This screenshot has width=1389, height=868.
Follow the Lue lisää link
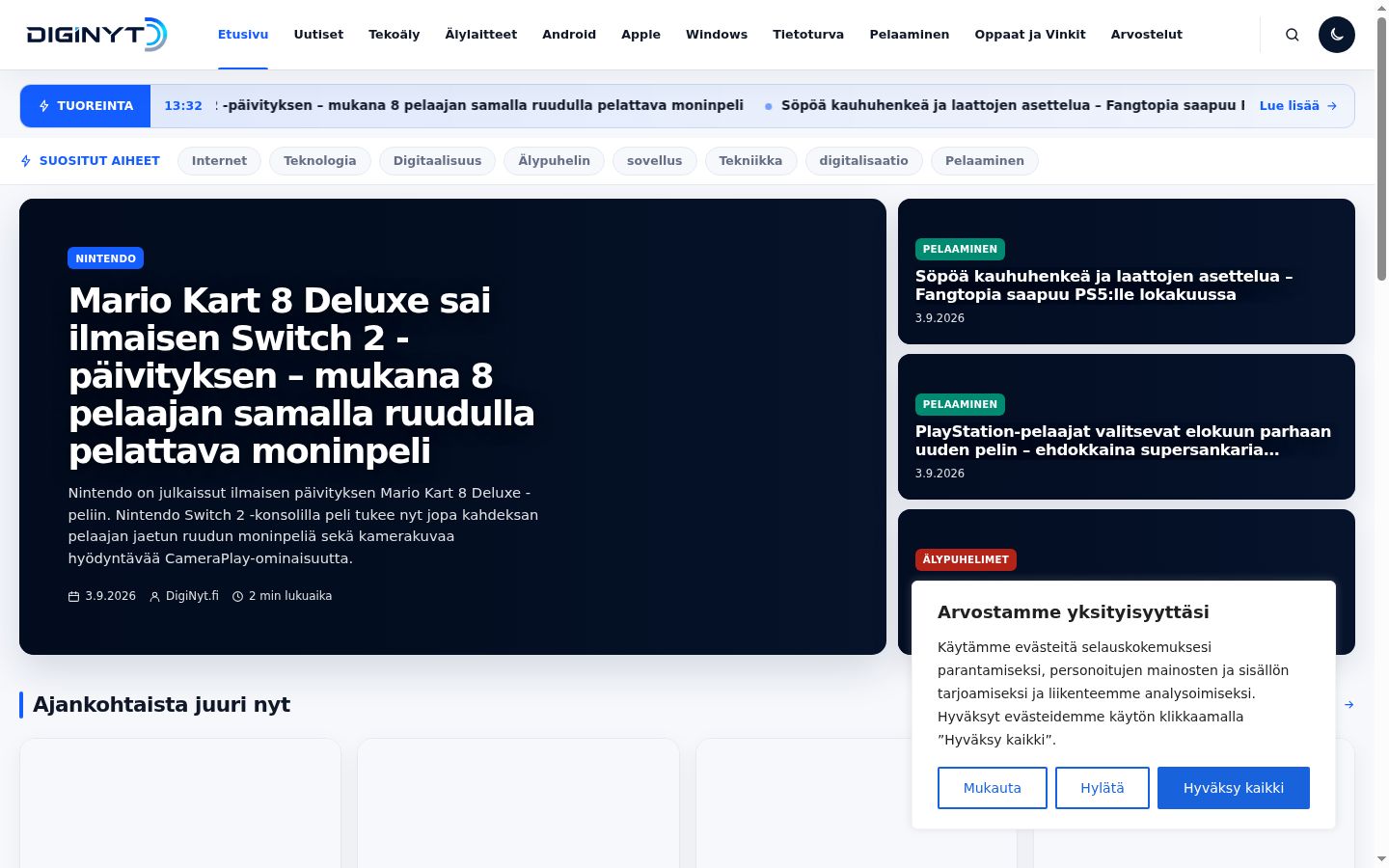click(x=1298, y=106)
